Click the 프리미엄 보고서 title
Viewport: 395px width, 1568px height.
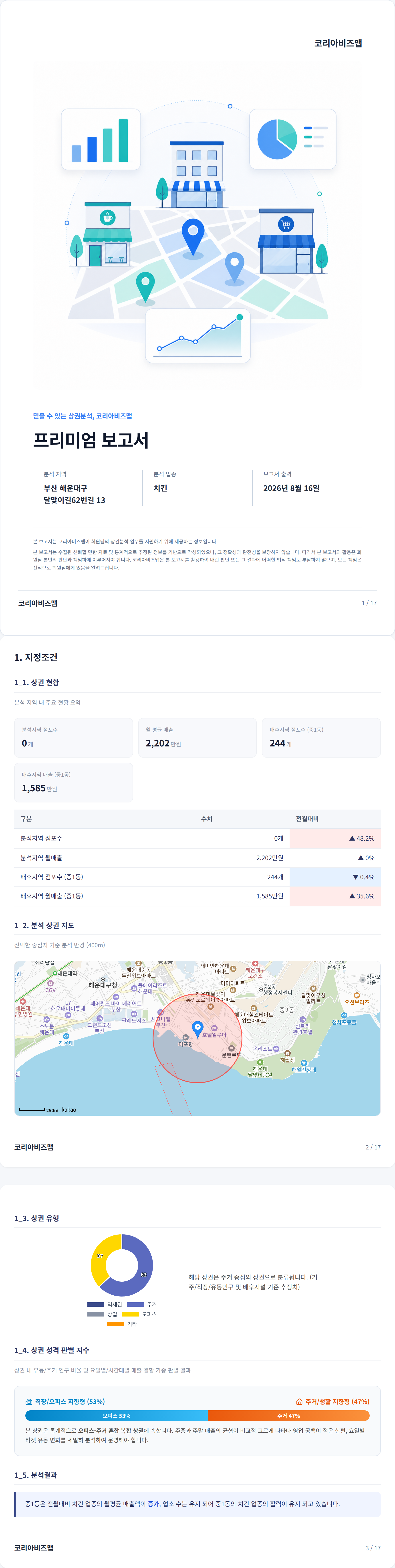(x=91, y=440)
